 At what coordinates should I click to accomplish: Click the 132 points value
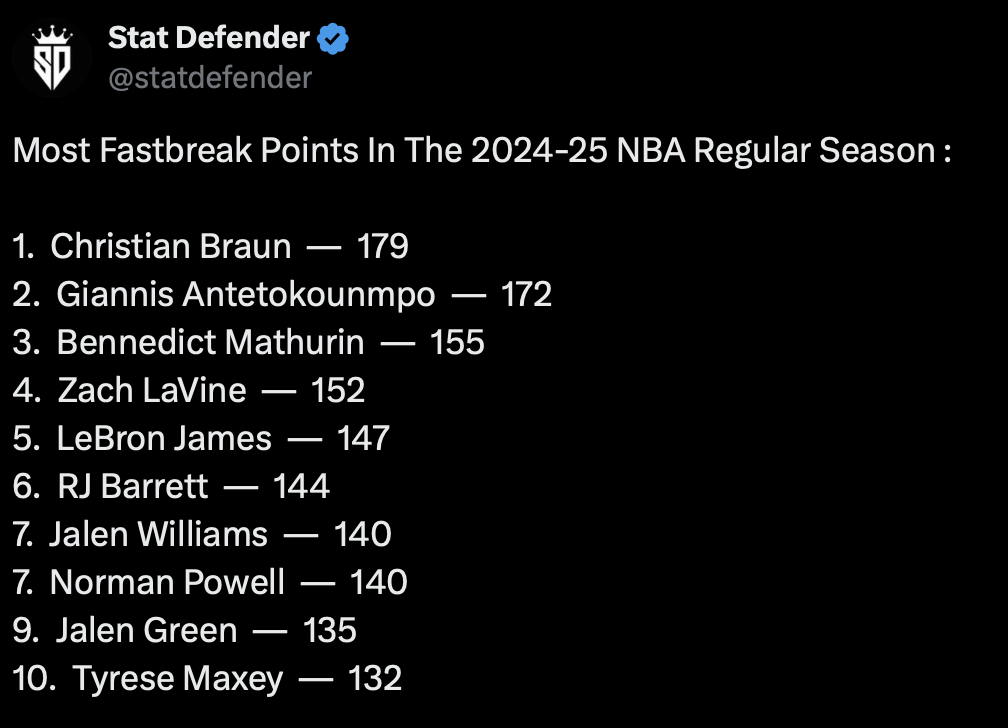375,678
